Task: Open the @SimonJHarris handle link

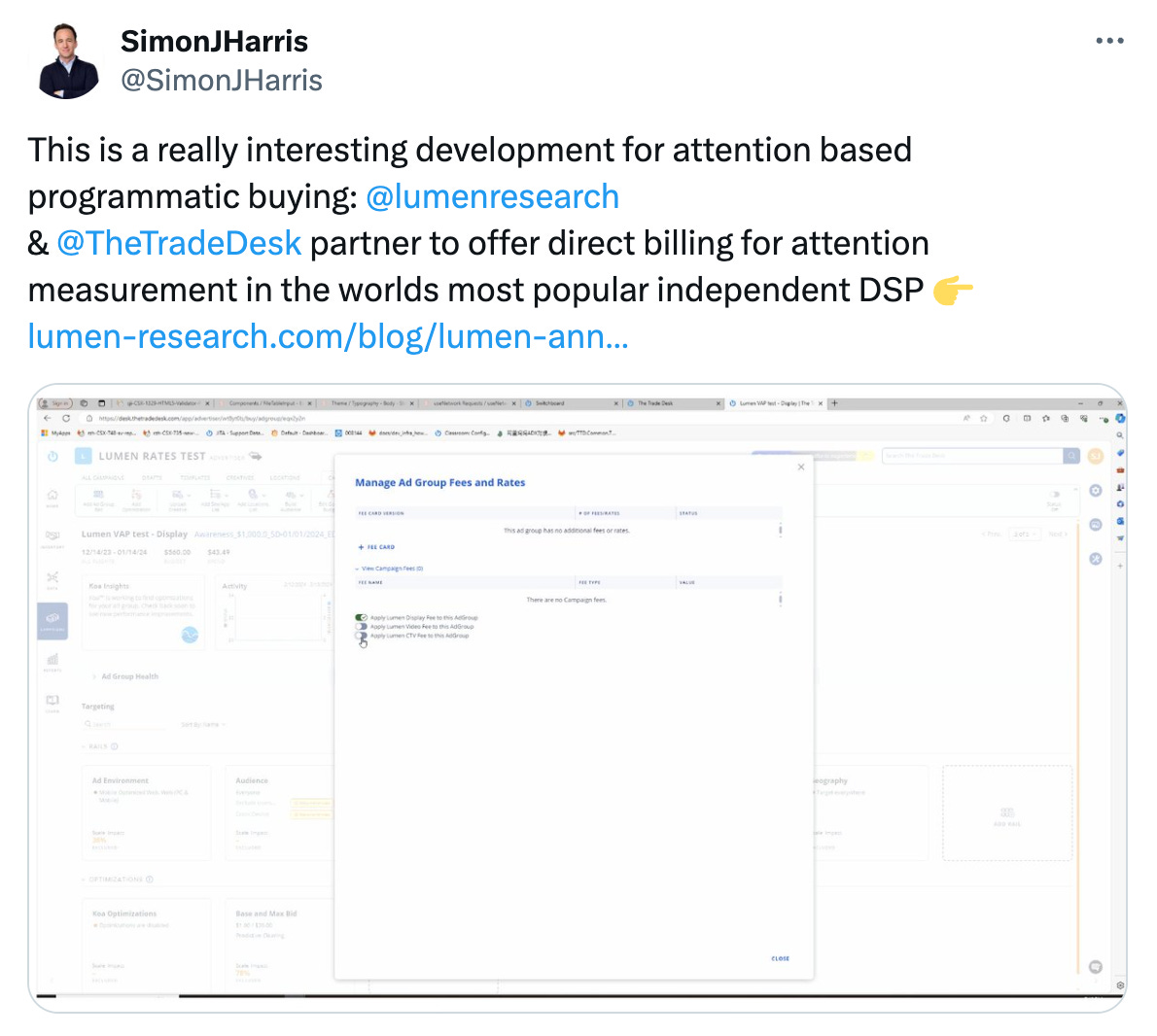Action: pyautogui.click(x=222, y=81)
